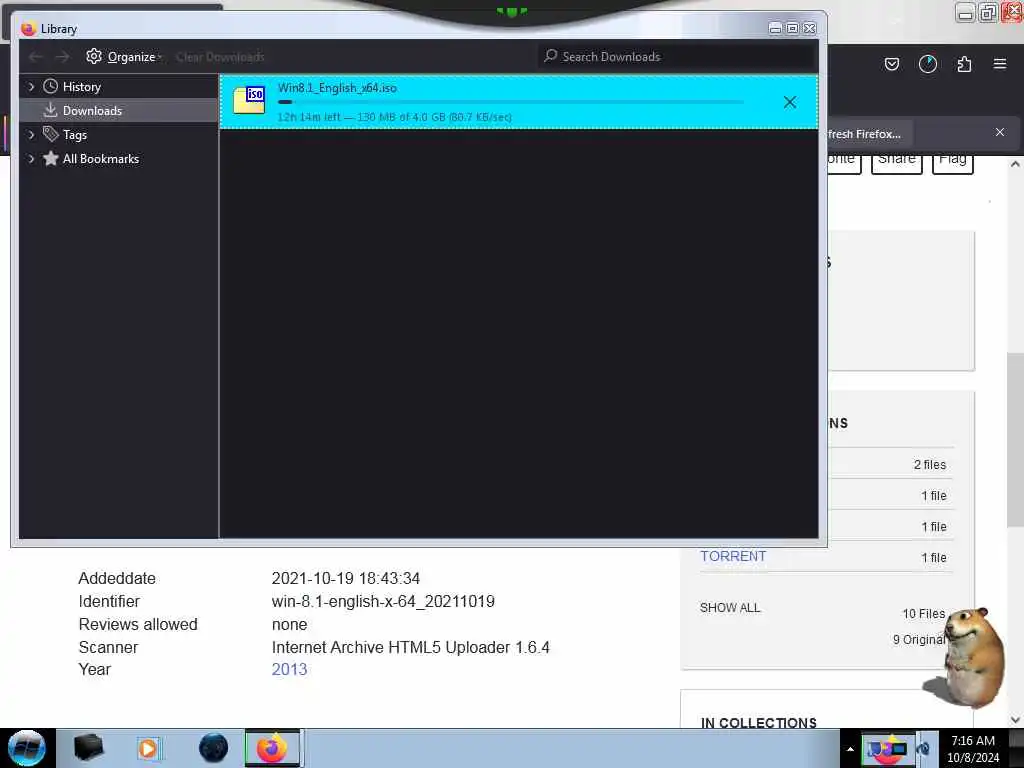Select All Bookmarks in sidebar
The height and width of the screenshot is (768, 1024).
(x=101, y=159)
